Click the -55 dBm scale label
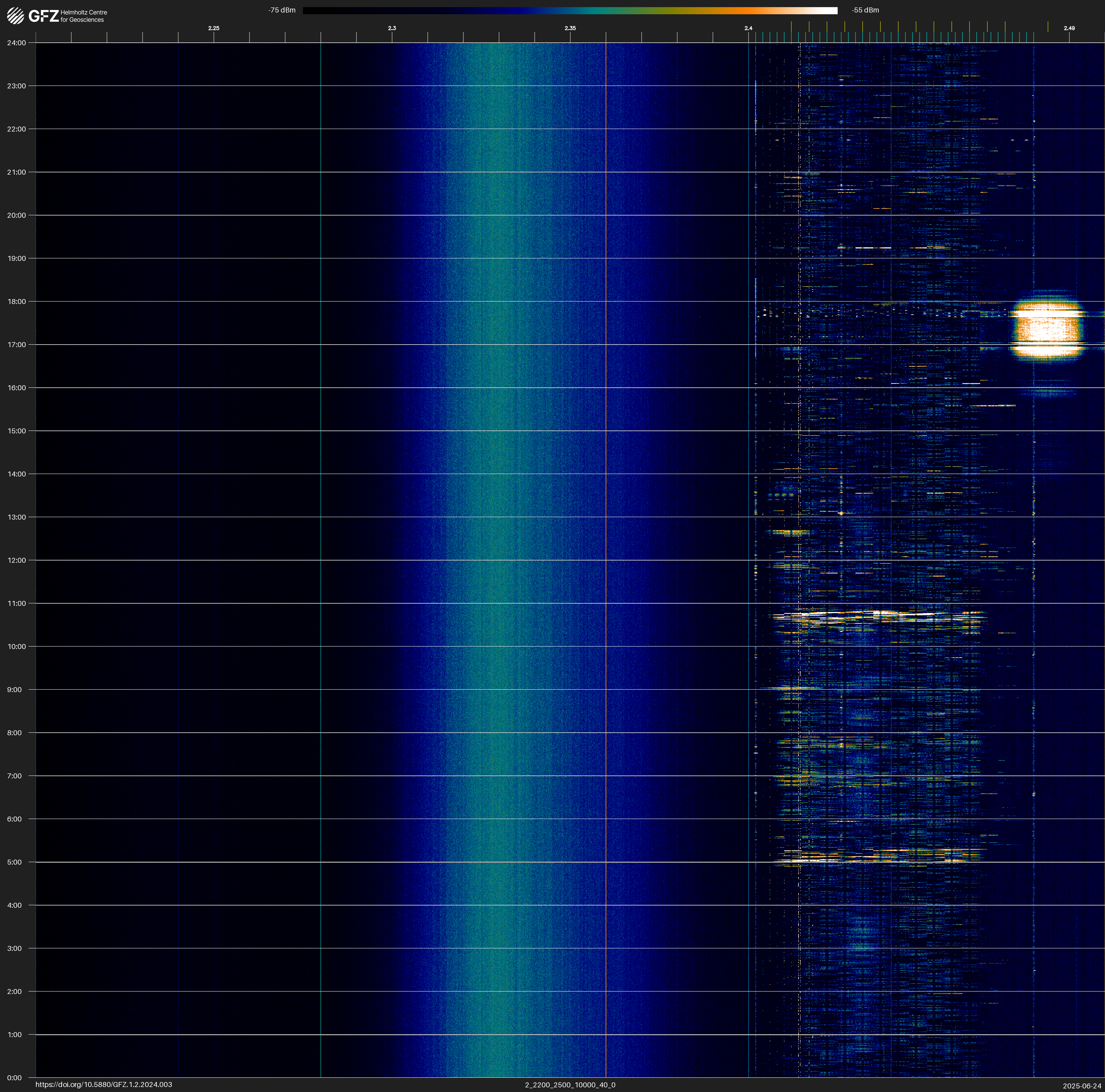The width and height of the screenshot is (1105, 1092). click(865, 10)
